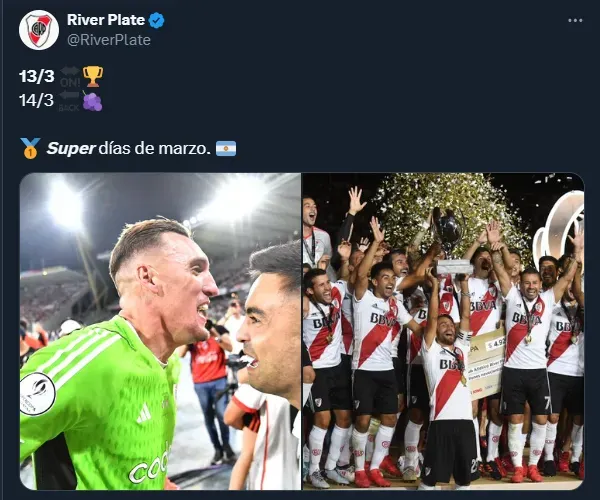600x500 pixels.
Task: Click the trophy emoji after 13/3
Action: pyautogui.click(x=93, y=77)
